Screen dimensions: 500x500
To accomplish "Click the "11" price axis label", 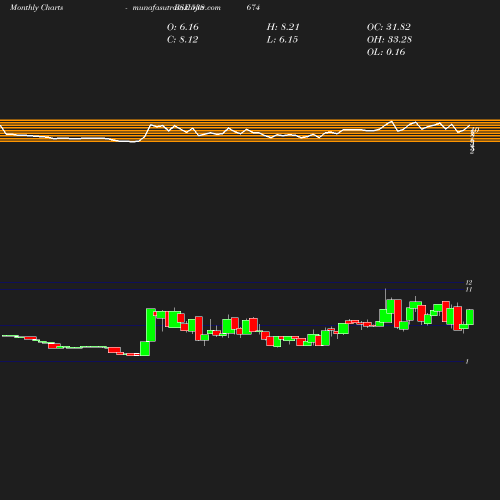I will 469,289.
